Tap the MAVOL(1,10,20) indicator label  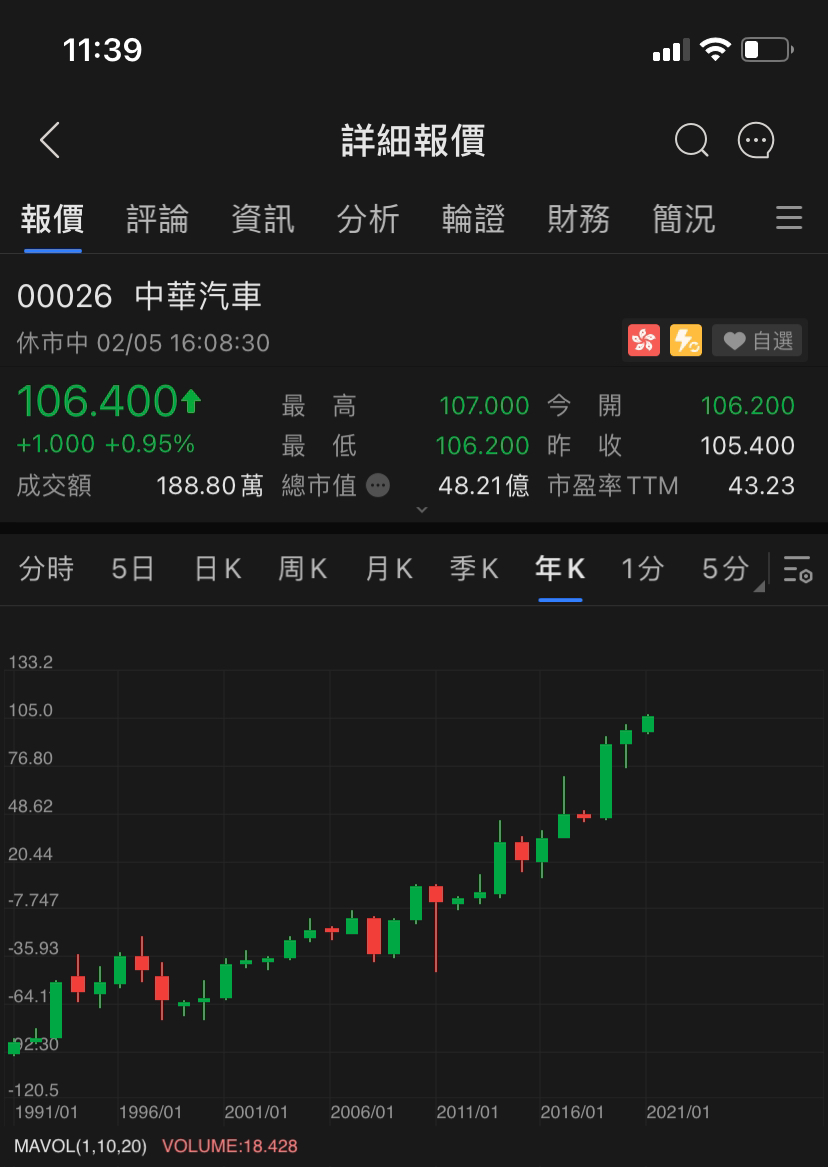80,1146
